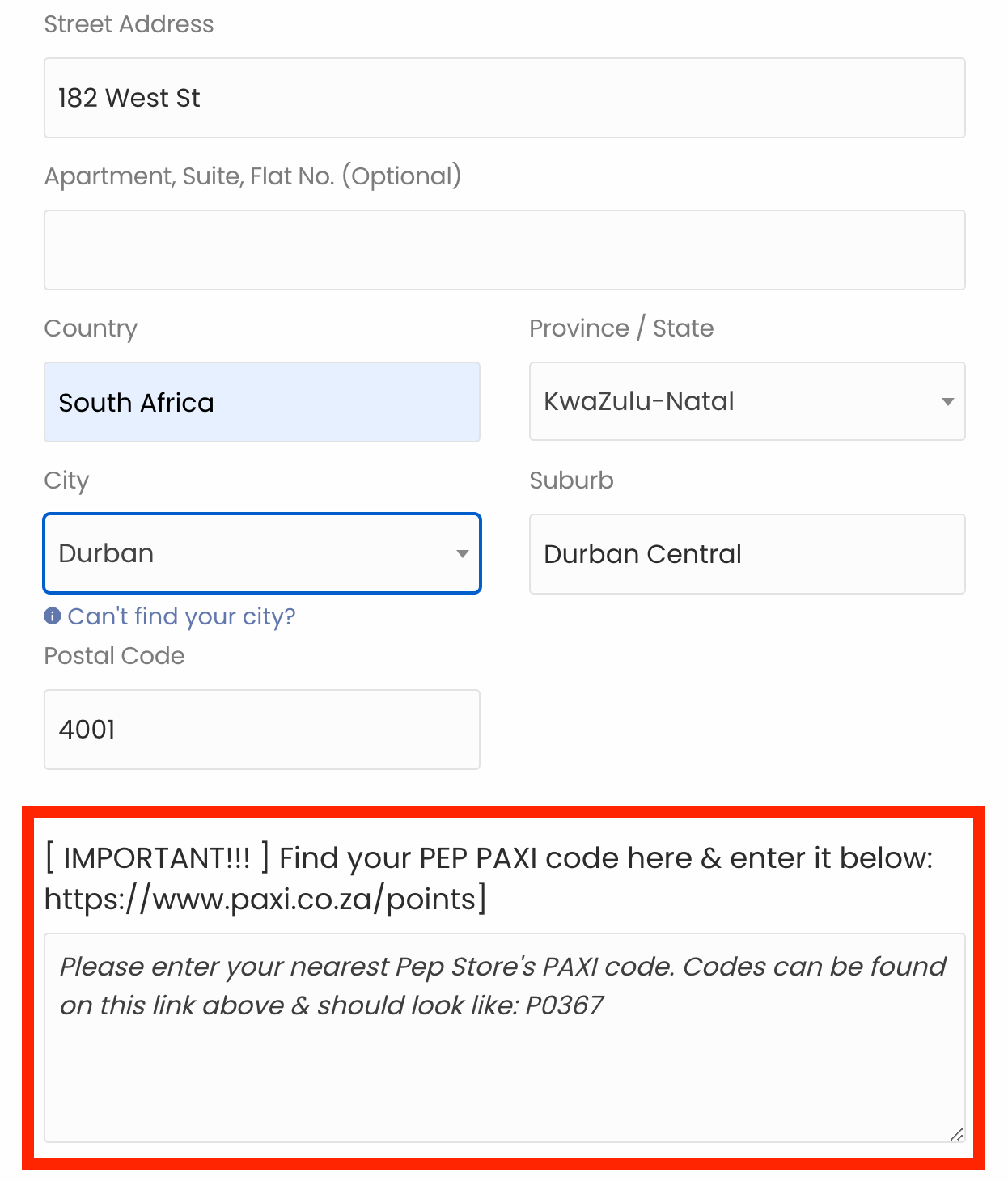Click the info icon beside city help link
Image resolution: width=1008 pixels, height=1181 pixels.
pos(53,616)
